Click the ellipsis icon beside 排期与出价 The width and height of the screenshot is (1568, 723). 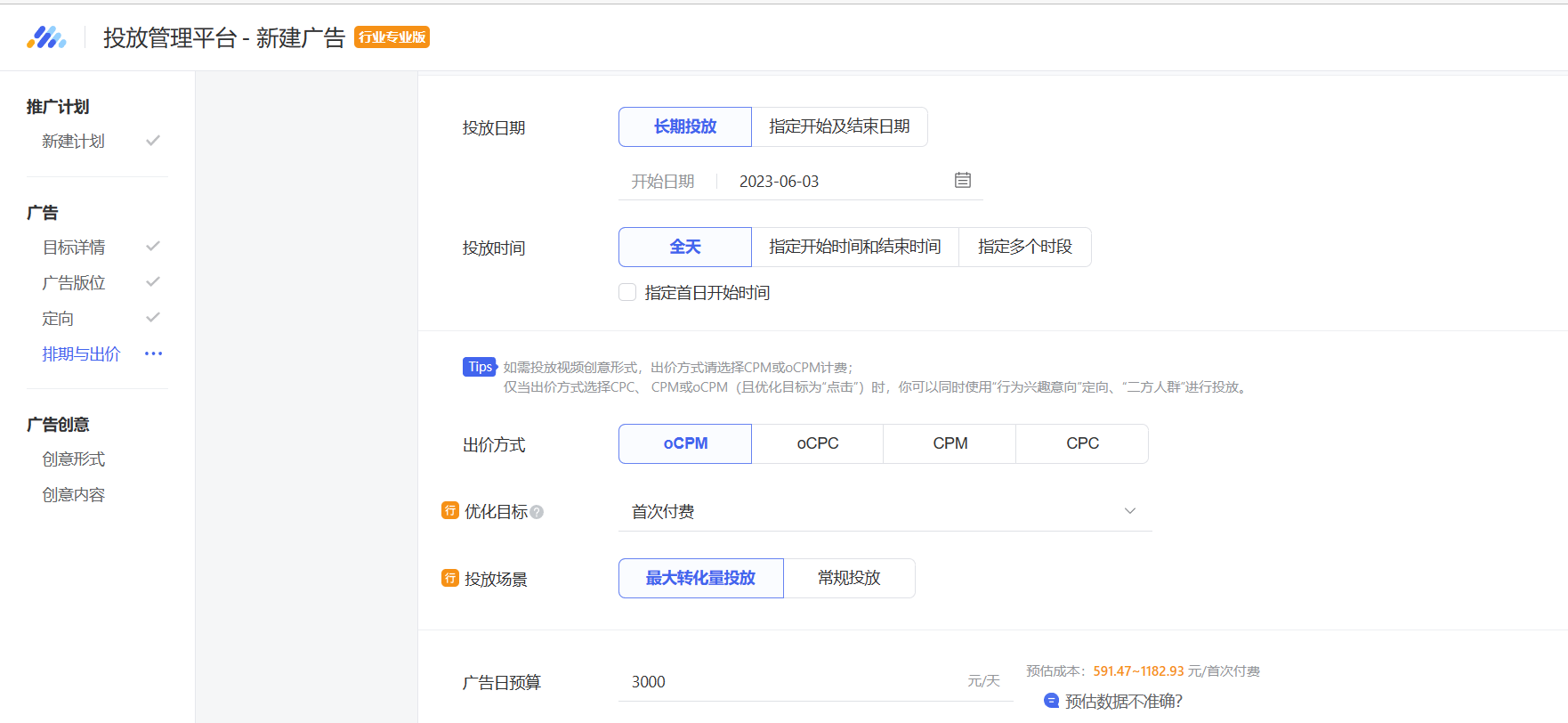[153, 353]
